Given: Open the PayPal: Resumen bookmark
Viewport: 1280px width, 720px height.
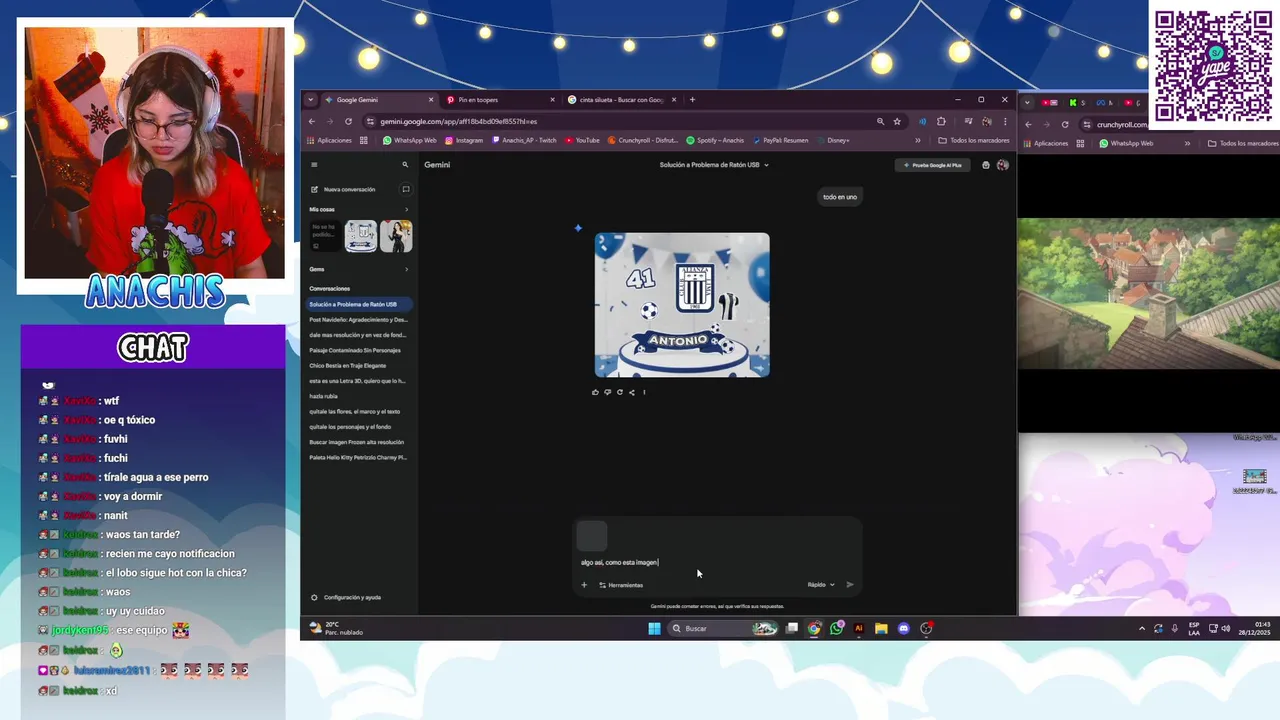Looking at the screenshot, I should coord(780,140).
